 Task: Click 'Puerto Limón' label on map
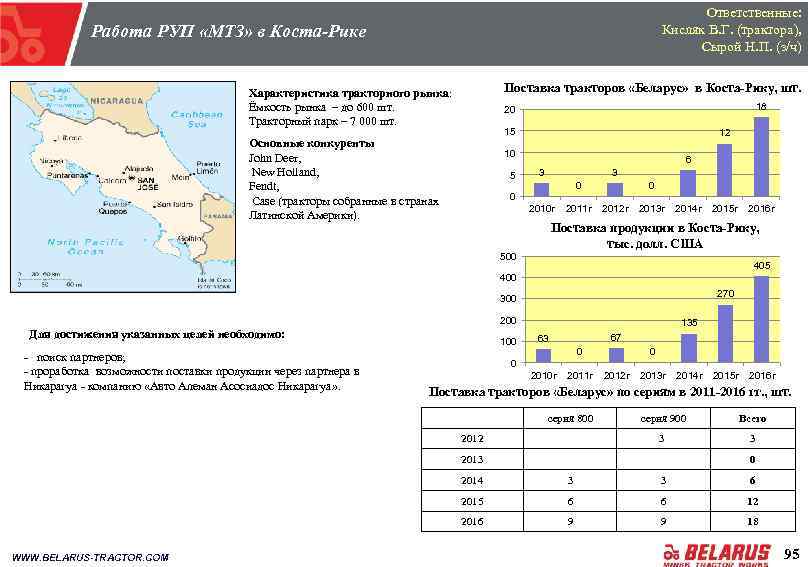pos(208,168)
